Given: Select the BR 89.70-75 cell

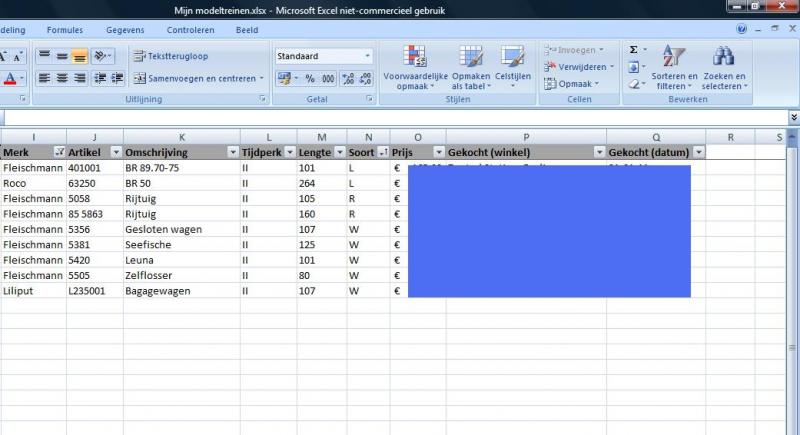Looking at the screenshot, I should coord(182,168).
